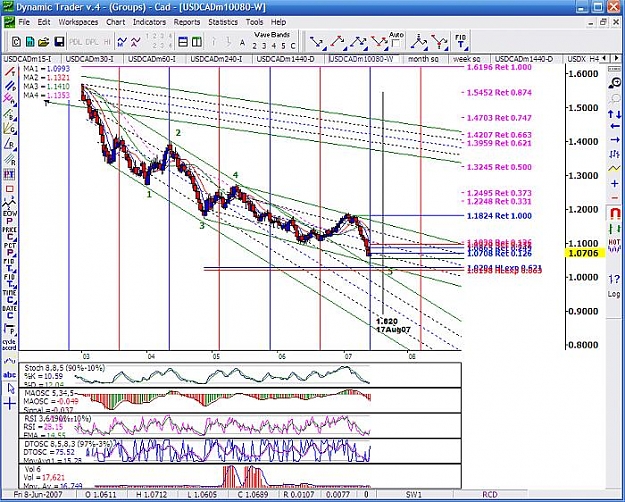Click the blue document icon next to circled C
The width and height of the screenshot is (625, 502).
pyautogui.click(x=30, y=41)
